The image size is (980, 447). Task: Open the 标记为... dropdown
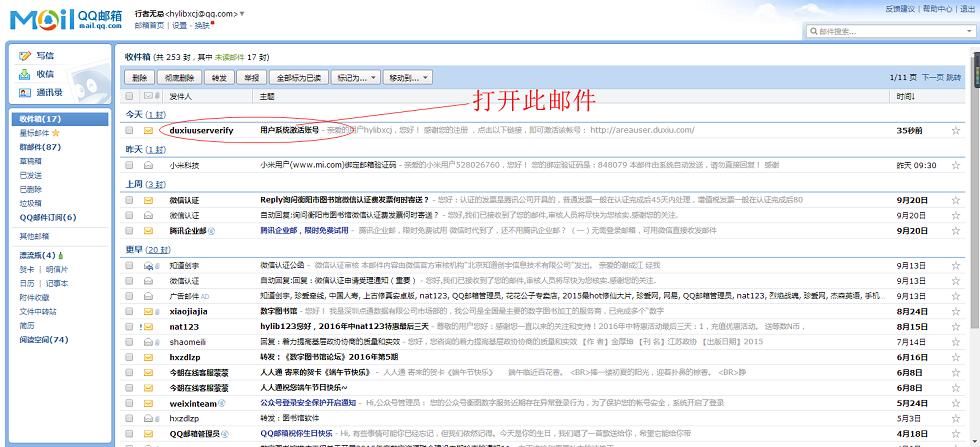[355, 78]
